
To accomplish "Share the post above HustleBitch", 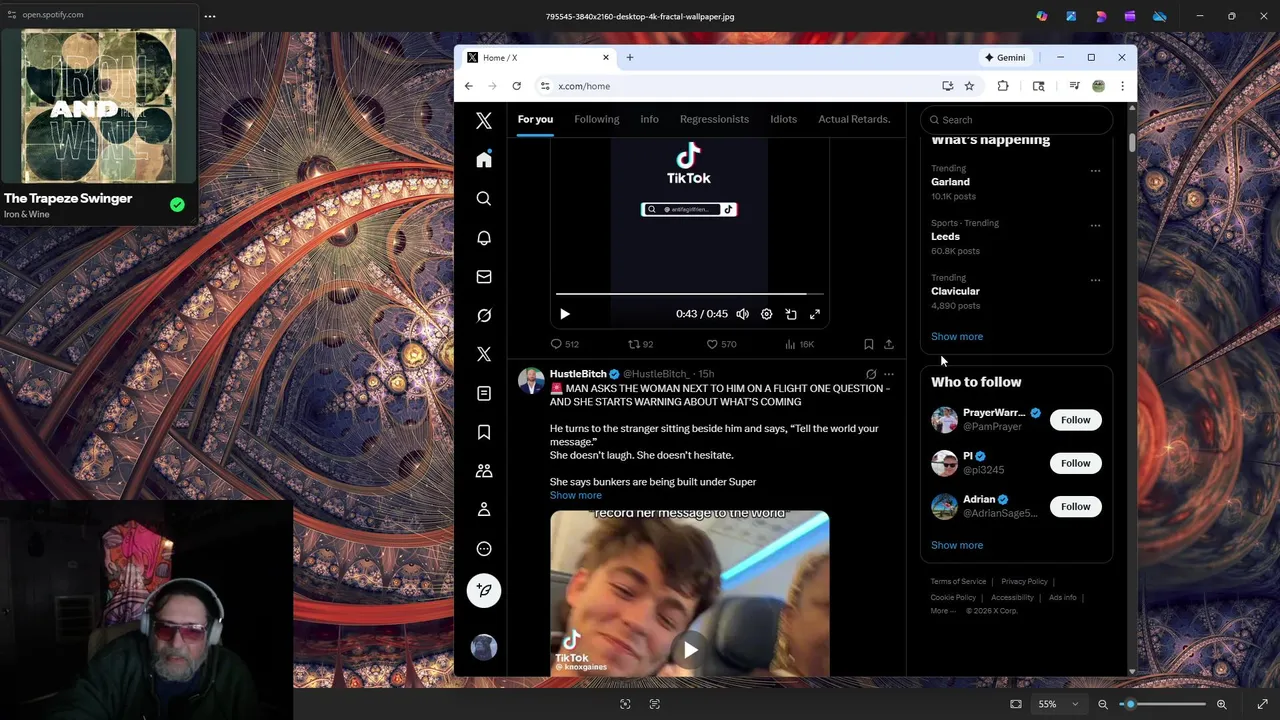I will (x=889, y=344).
